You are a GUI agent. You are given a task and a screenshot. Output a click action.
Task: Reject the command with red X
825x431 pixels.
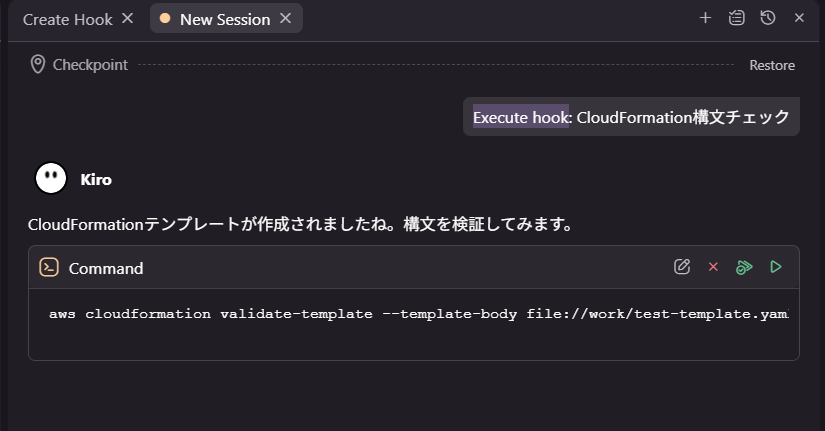tap(713, 267)
